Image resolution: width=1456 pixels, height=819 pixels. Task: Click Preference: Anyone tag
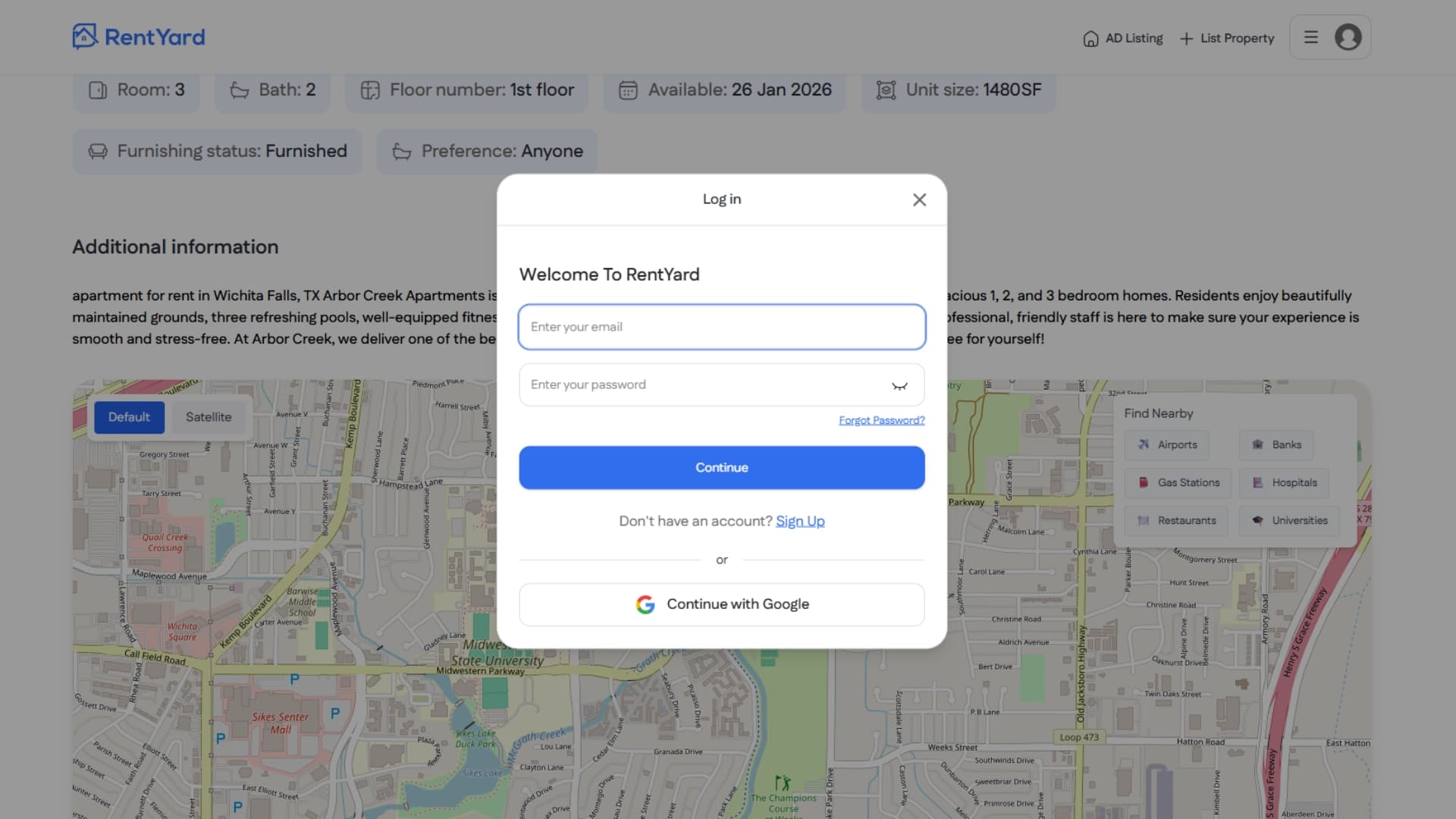click(x=487, y=152)
